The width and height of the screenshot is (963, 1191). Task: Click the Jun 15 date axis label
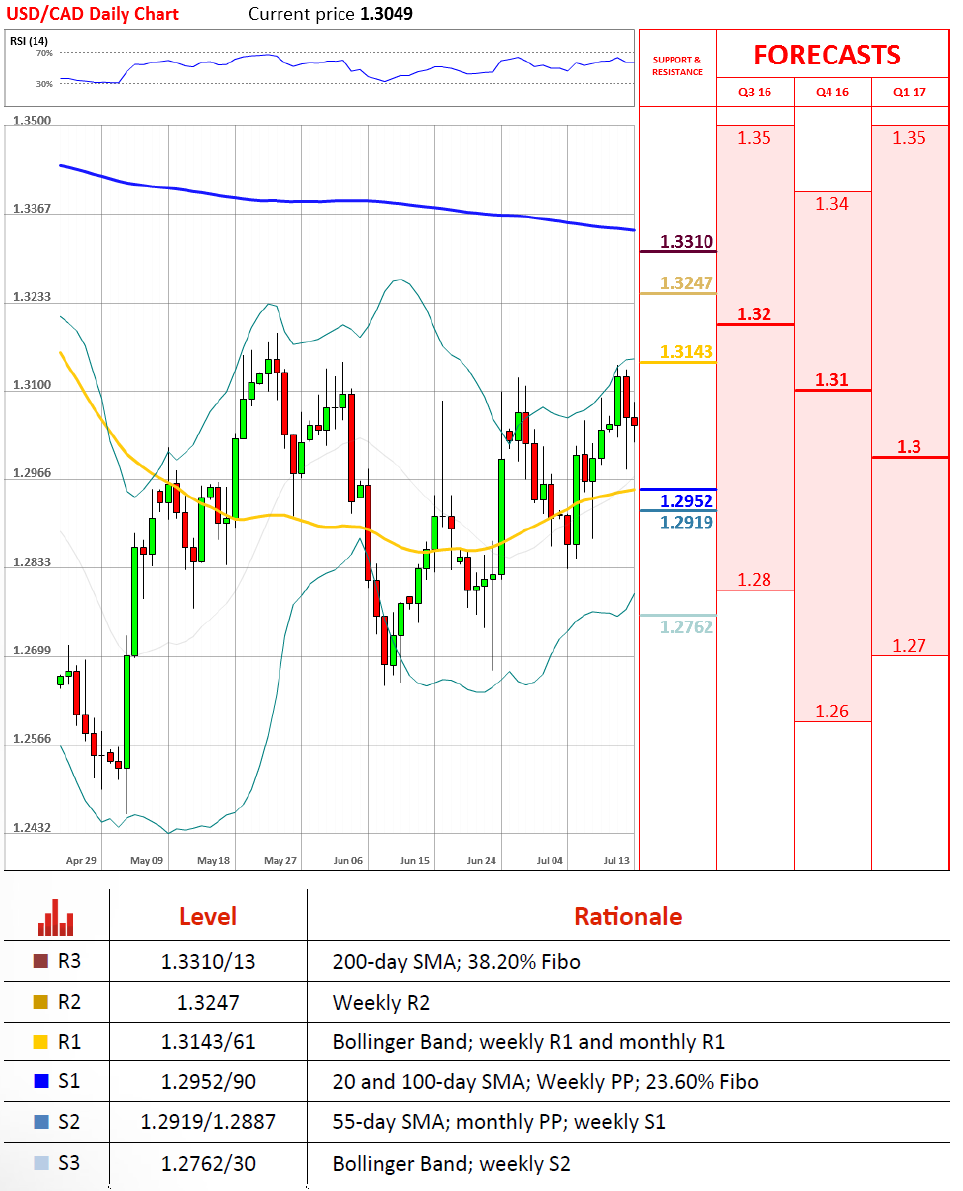click(x=414, y=860)
